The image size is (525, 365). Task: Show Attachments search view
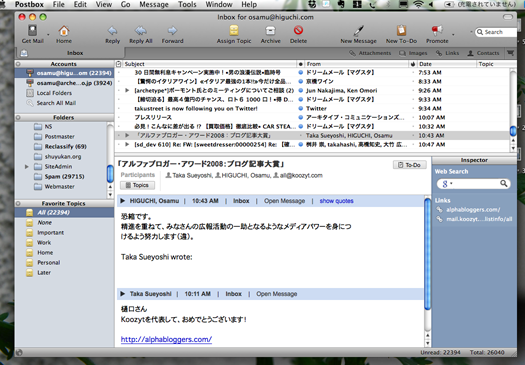click(370, 53)
